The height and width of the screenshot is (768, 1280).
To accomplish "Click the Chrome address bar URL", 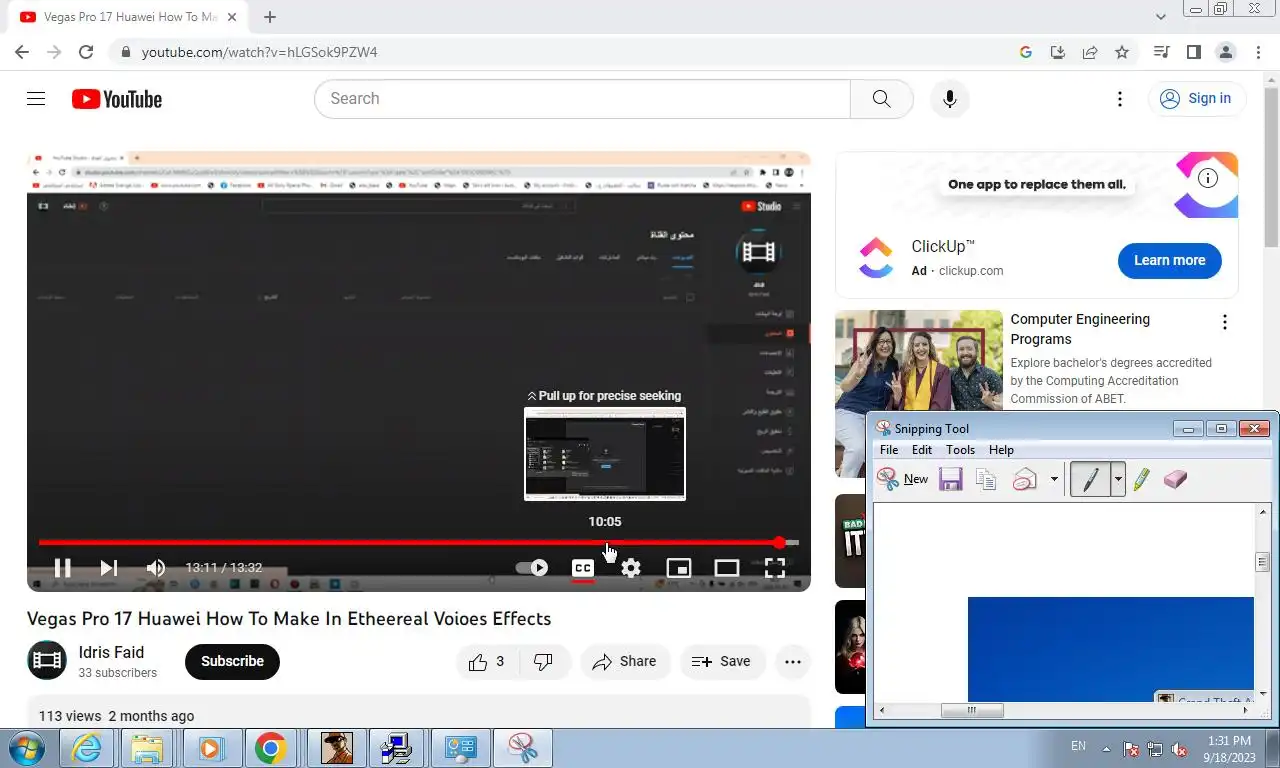I will pyautogui.click(x=260, y=52).
